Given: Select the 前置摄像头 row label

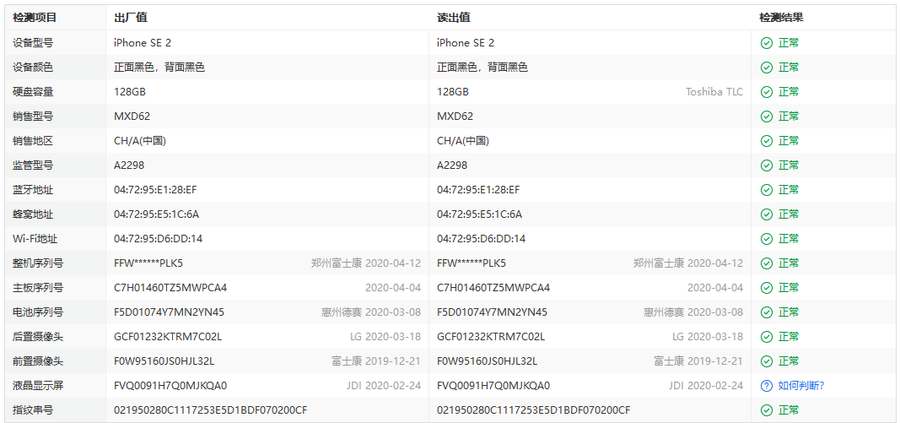Looking at the screenshot, I should click(38, 361).
